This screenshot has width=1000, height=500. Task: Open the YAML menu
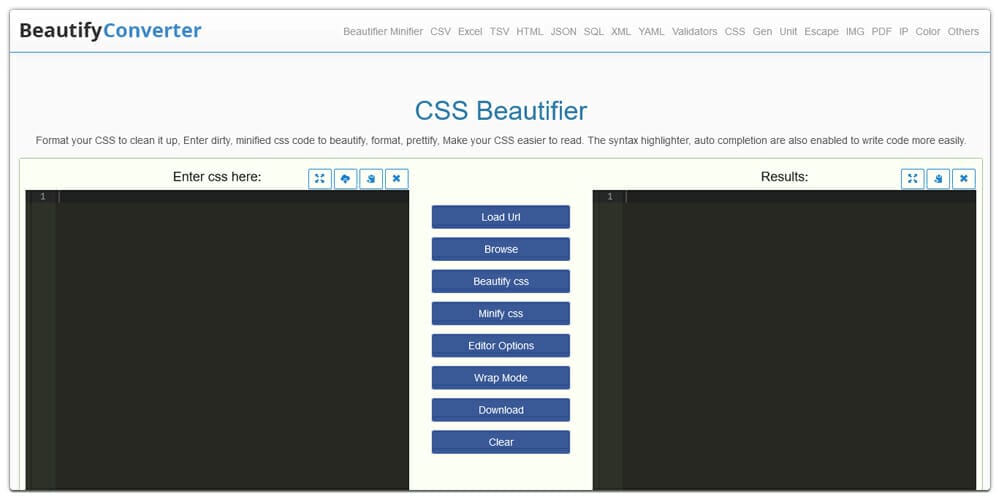tap(651, 31)
